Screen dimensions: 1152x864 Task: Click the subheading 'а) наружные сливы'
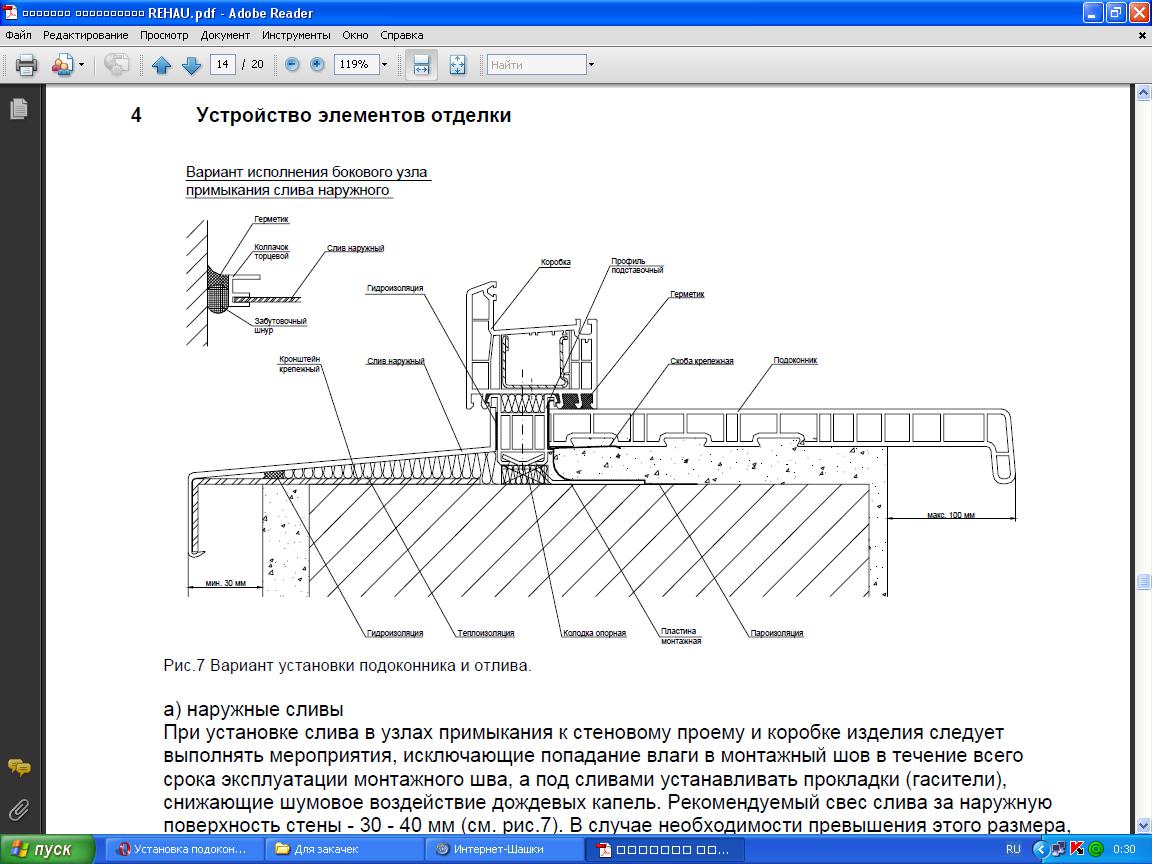point(253,710)
